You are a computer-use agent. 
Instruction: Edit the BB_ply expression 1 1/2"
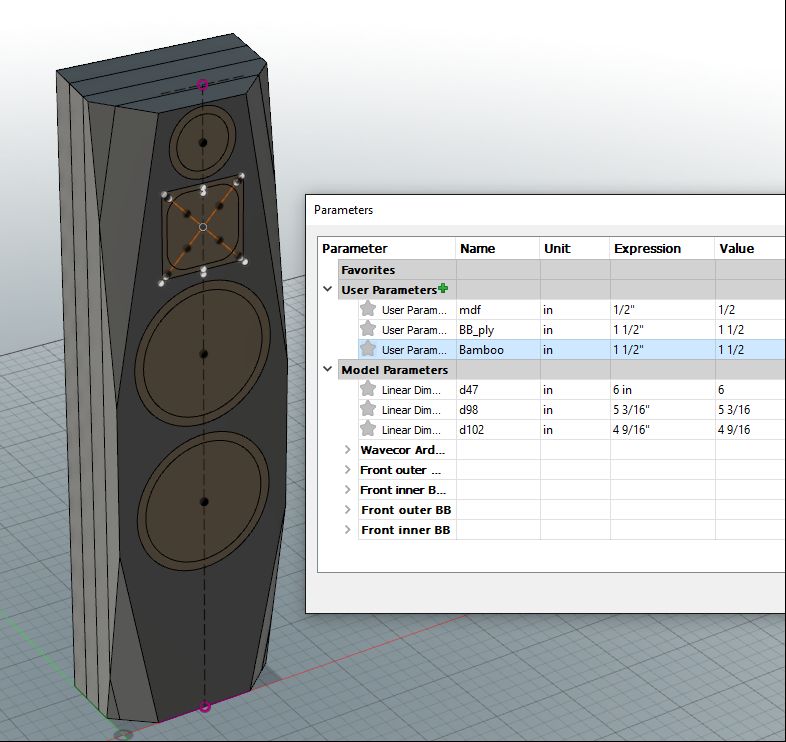tap(663, 330)
